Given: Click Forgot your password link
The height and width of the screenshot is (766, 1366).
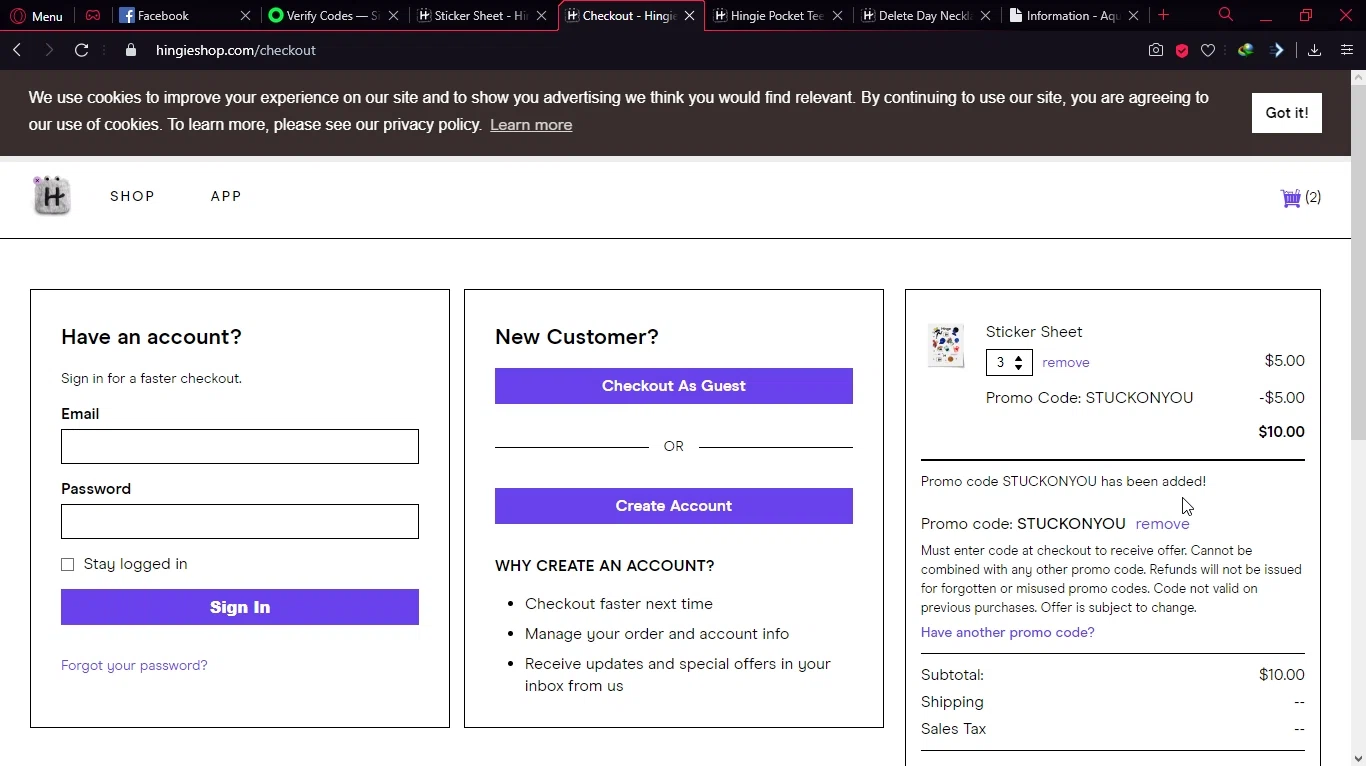Looking at the screenshot, I should (x=134, y=665).
